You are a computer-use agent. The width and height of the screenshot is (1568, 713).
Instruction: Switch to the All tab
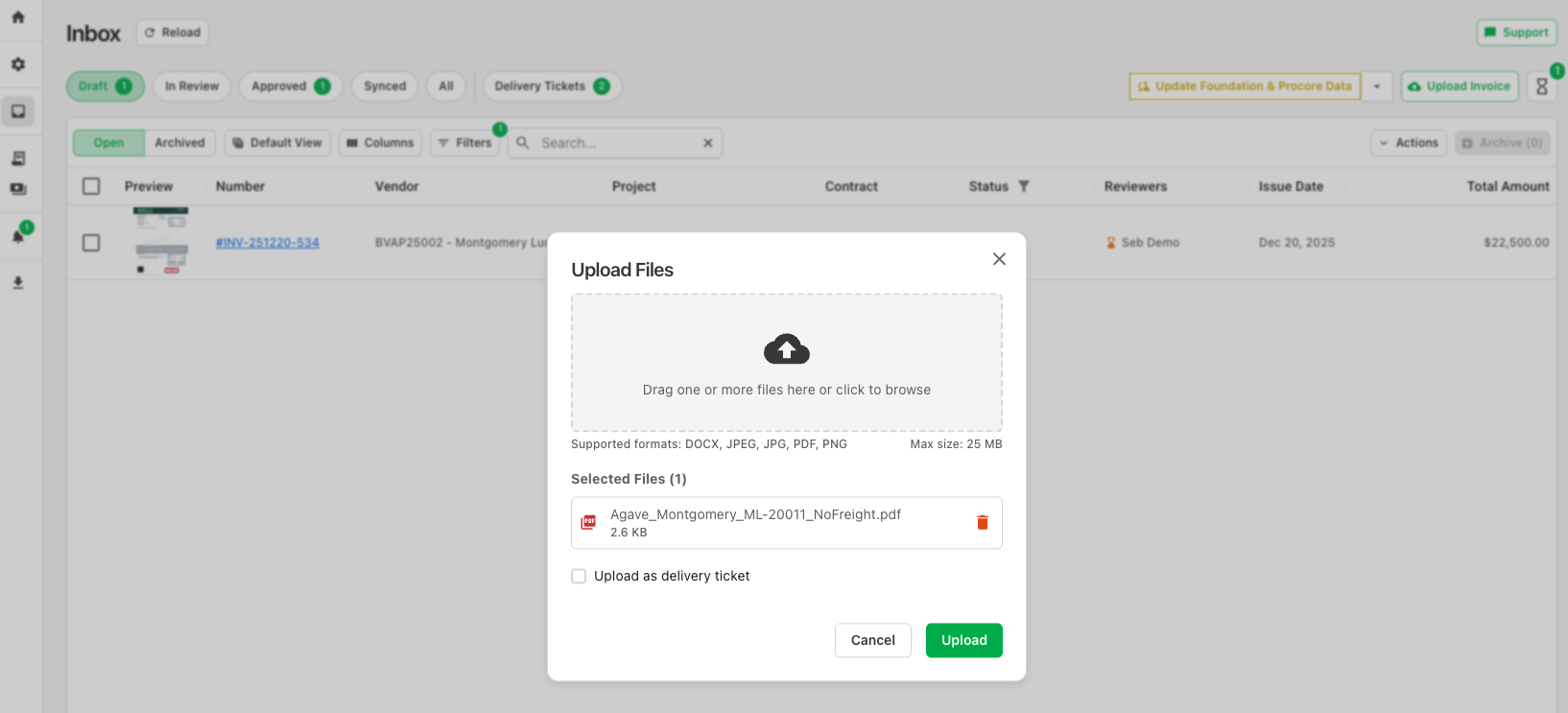[446, 86]
